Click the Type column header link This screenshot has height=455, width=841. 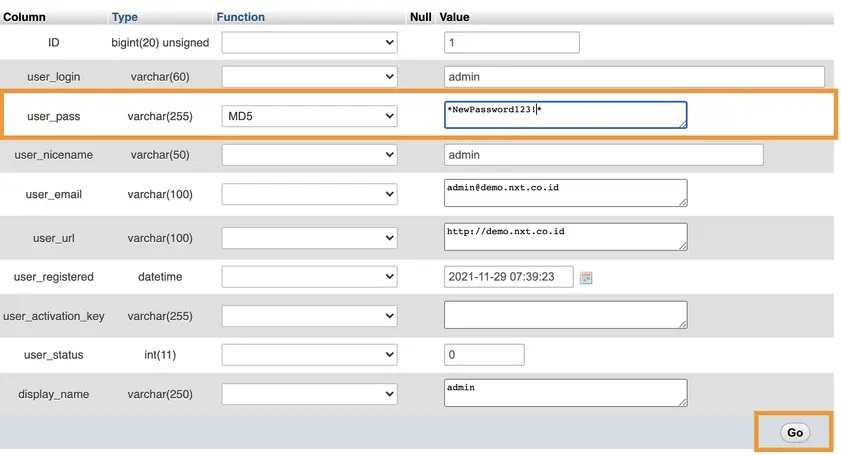click(125, 17)
